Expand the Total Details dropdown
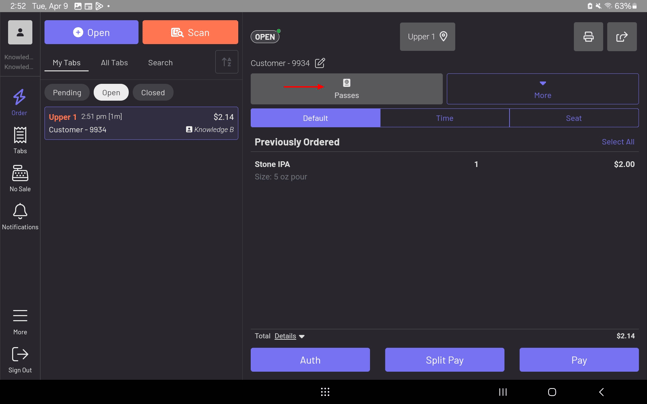 tap(290, 336)
